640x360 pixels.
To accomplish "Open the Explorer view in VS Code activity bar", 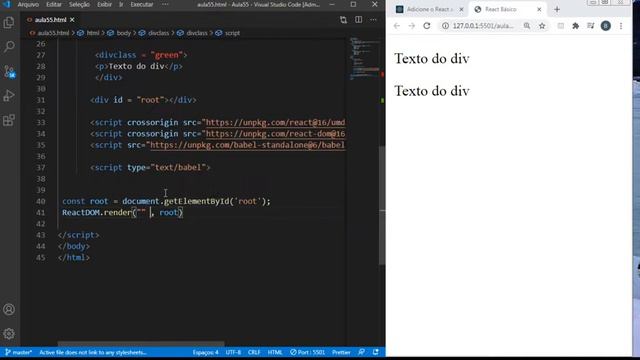I will pyautogui.click(x=9, y=22).
